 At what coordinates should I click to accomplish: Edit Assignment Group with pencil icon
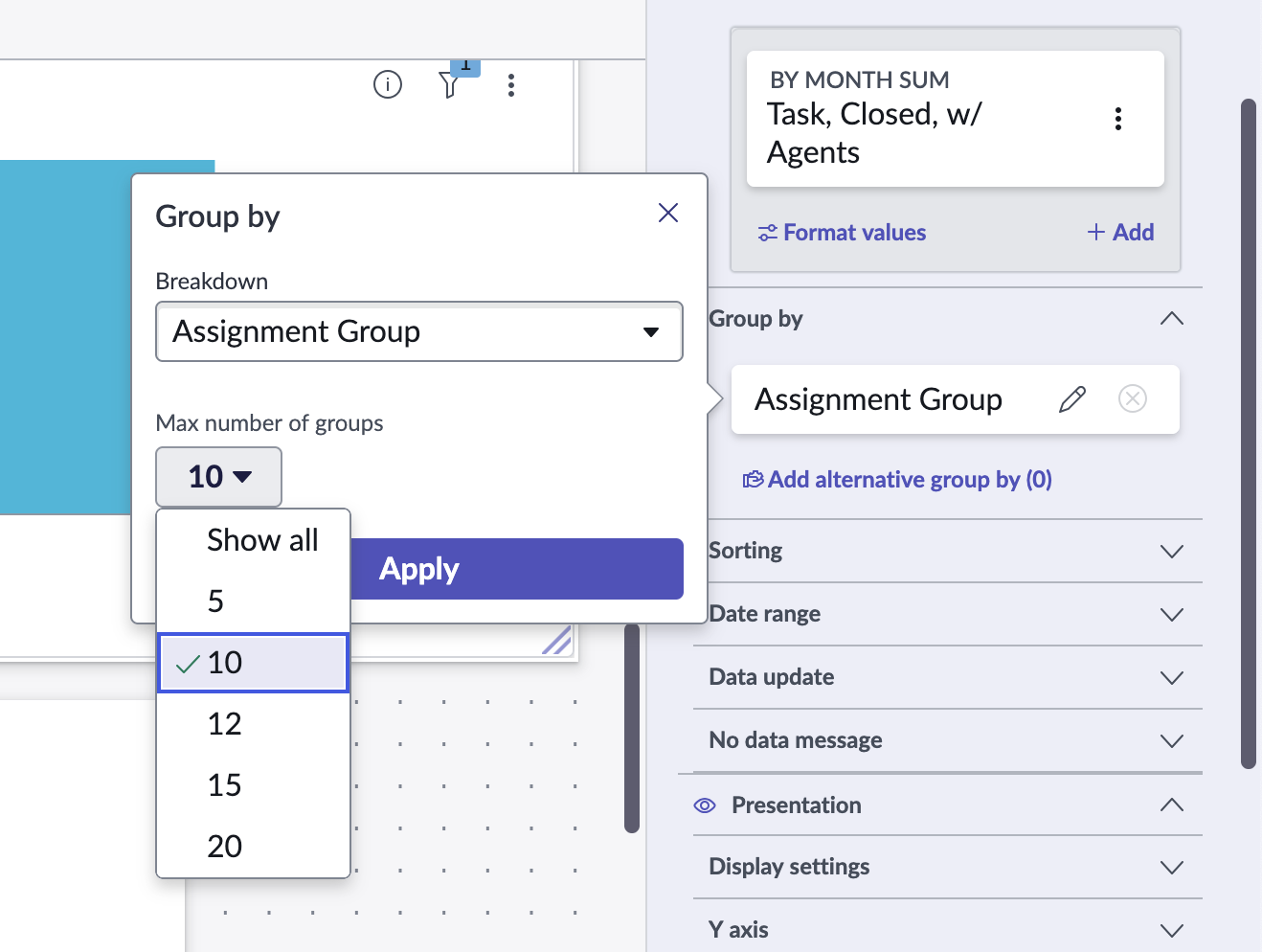pyautogui.click(x=1072, y=399)
